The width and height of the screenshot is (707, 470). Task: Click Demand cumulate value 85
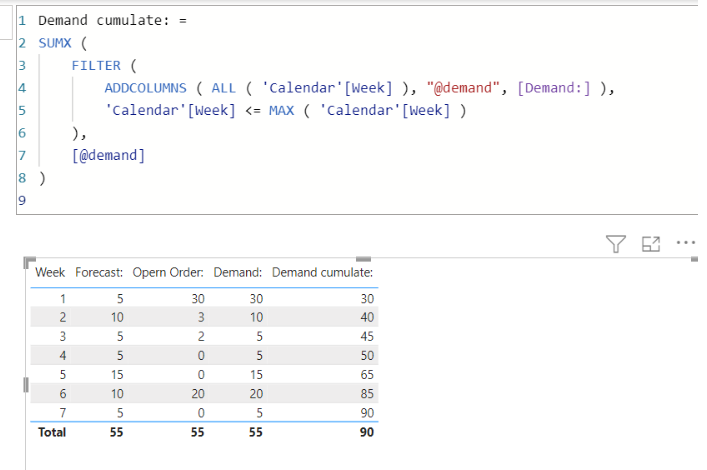click(x=367, y=394)
